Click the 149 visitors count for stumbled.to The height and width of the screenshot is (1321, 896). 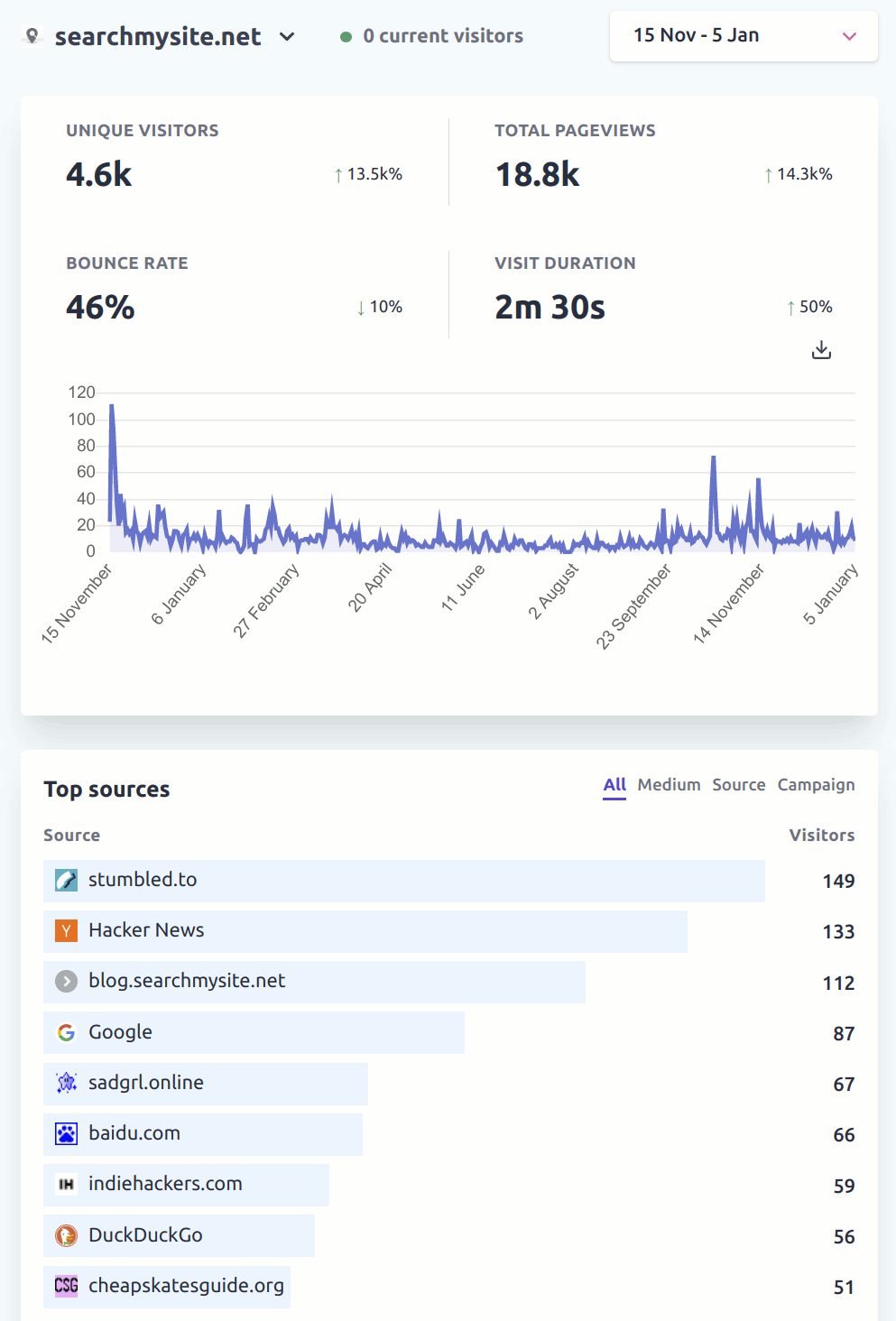838,882
